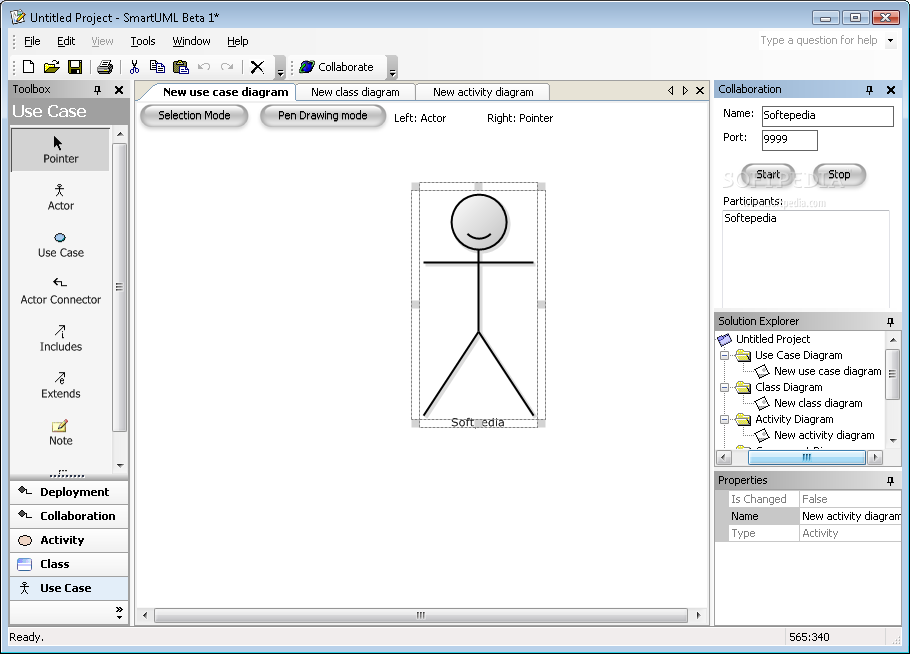Image resolution: width=910 pixels, height=654 pixels.
Task: Choose the Includes arrow tool
Action: 60,337
